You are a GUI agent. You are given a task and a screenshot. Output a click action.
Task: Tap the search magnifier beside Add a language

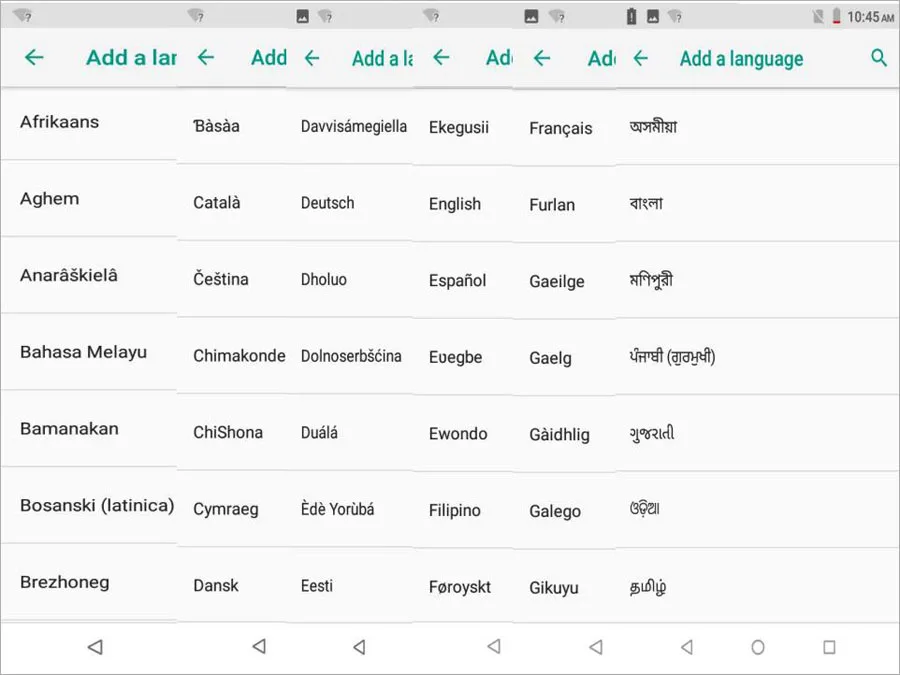click(879, 57)
